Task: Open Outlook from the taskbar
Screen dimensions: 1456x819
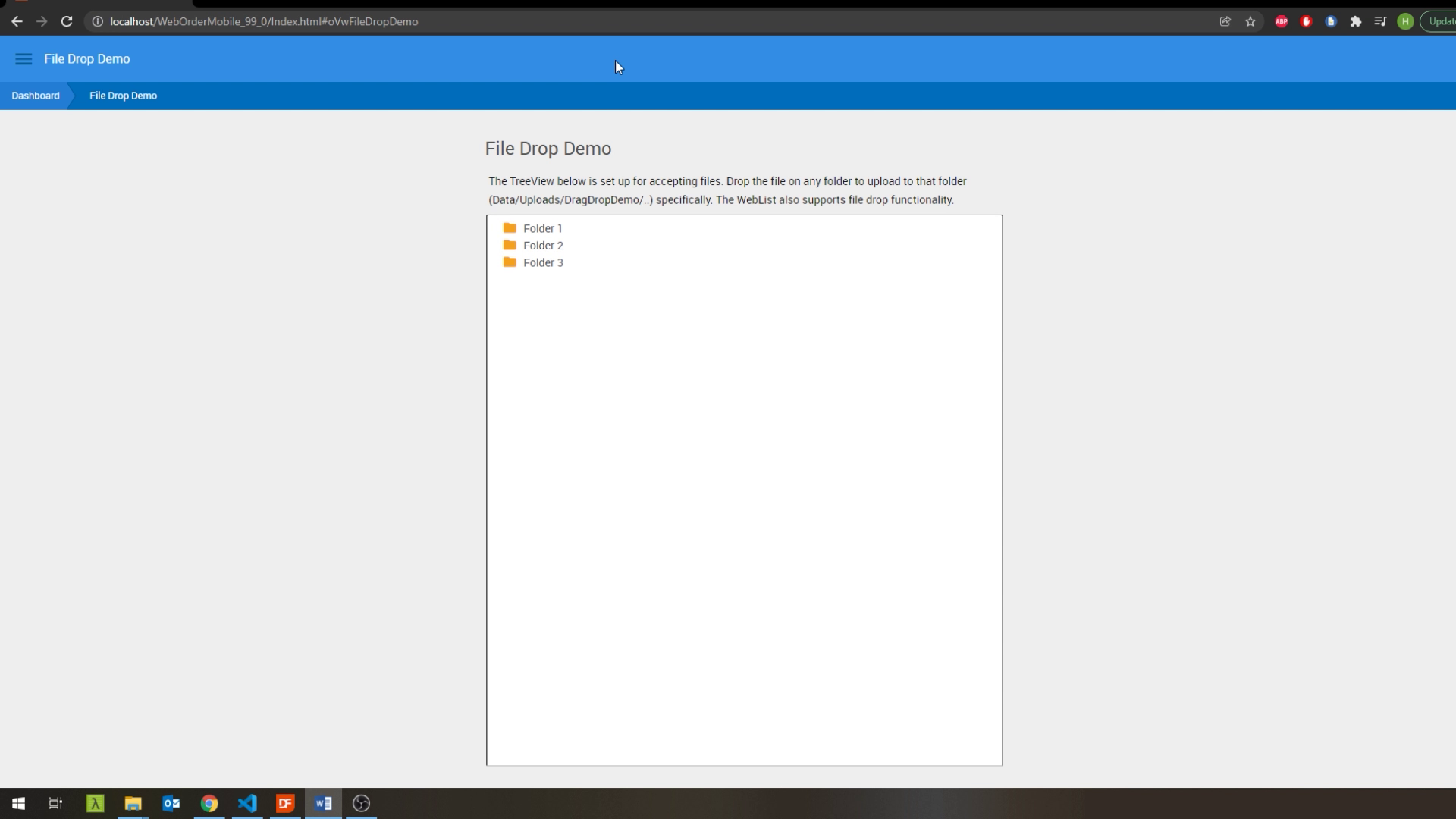Action: [x=171, y=803]
